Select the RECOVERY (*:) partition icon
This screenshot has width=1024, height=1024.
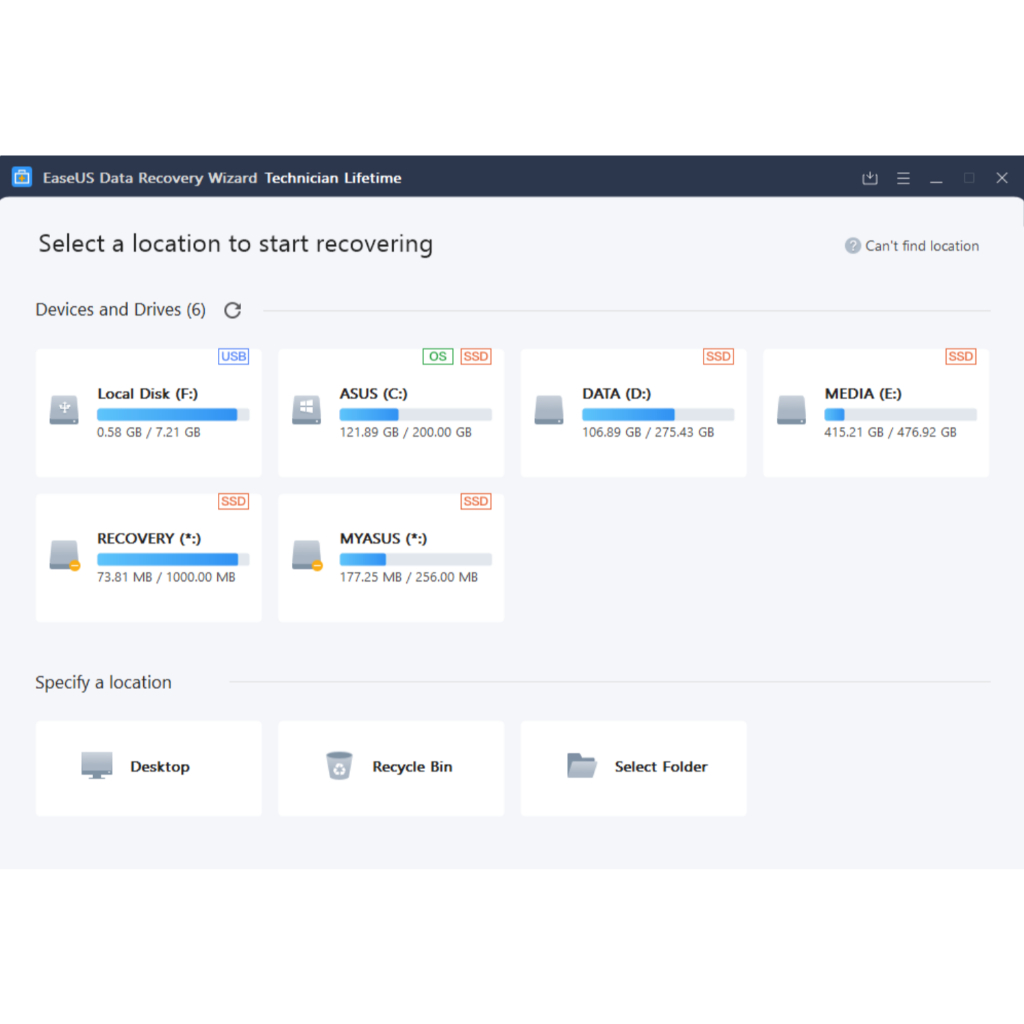tap(65, 555)
